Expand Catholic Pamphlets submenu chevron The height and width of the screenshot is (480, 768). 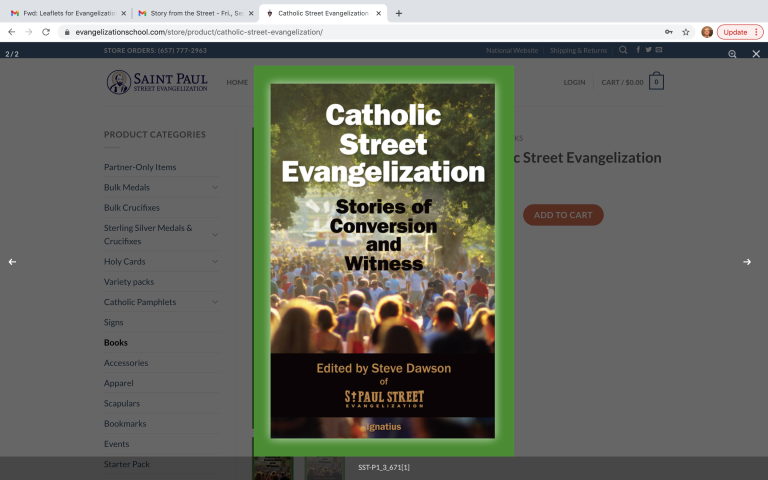tap(215, 302)
